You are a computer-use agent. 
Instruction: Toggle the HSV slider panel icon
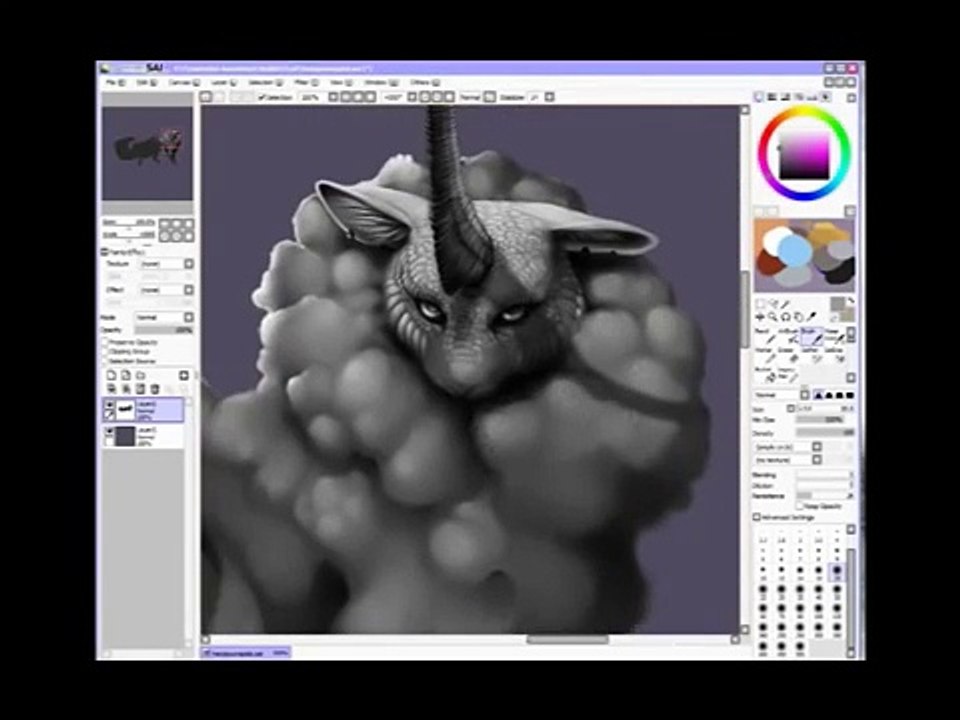[x=786, y=97]
